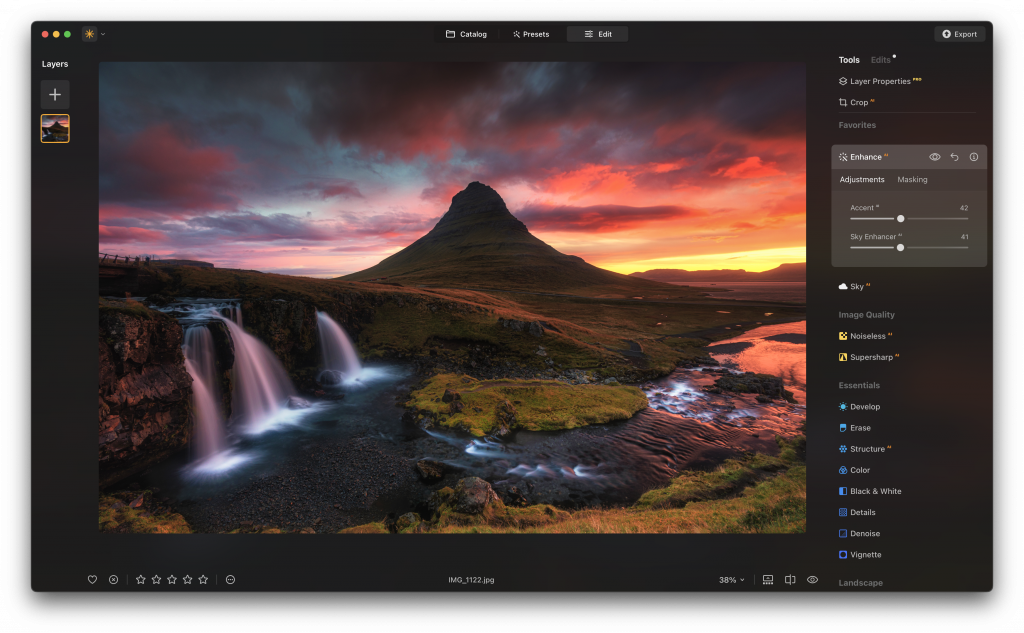Select the mountain photo layer thumbnail
Screen dimensions: 1024x633
pos(55,129)
